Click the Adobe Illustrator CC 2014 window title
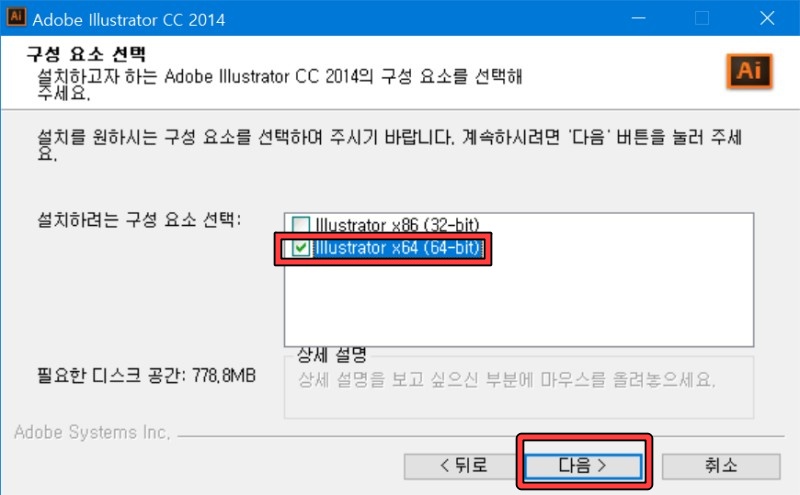Screen dimensions: 800x495 click(x=129, y=20)
